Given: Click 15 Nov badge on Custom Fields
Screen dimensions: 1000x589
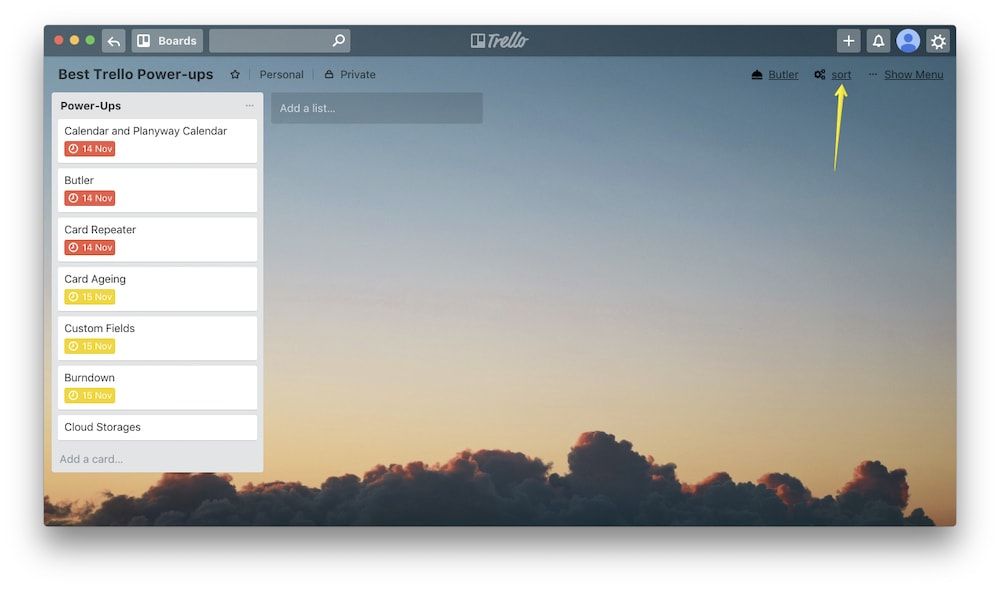Looking at the screenshot, I should 89,346.
